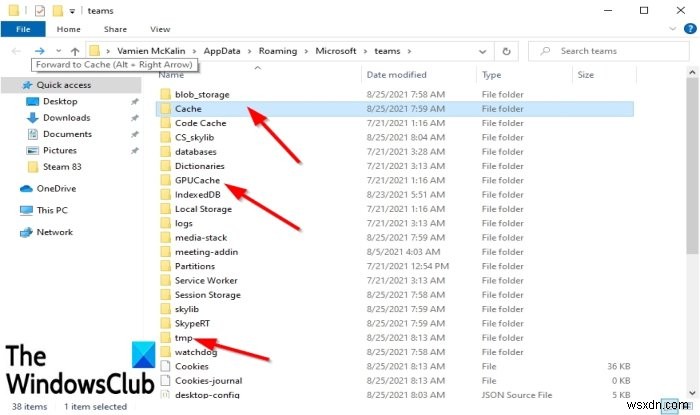Select the Cookies file icon
The image size is (700, 415).
pos(166,366)
